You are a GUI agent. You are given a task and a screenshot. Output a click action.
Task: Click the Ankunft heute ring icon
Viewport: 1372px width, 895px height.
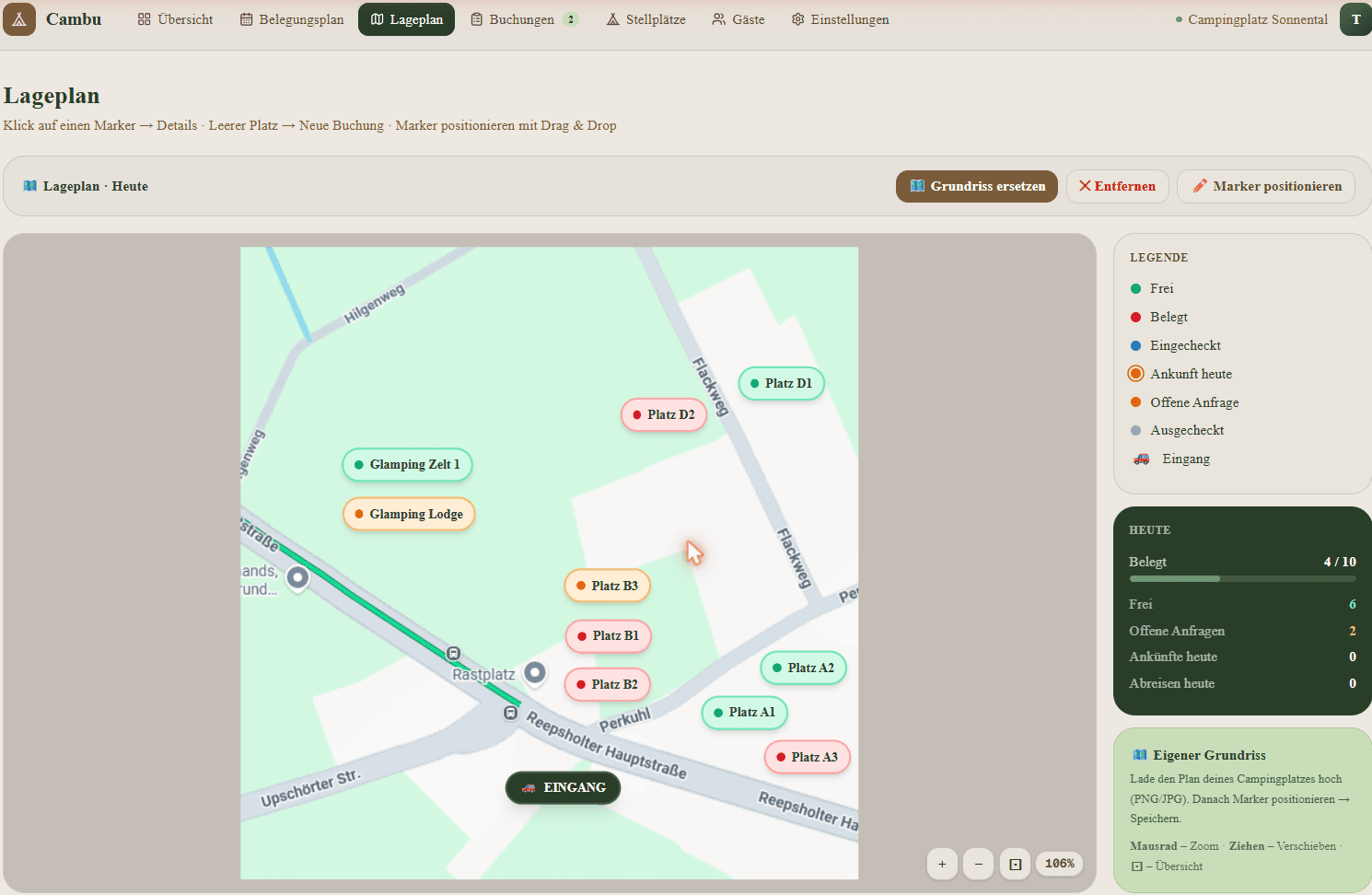coord(1135,374)
